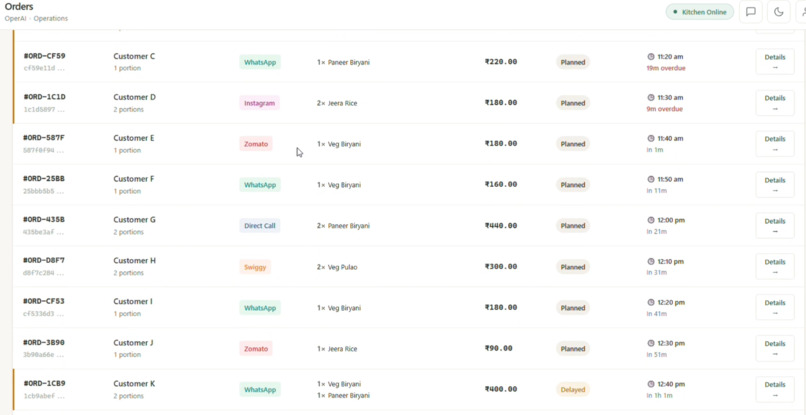Click the Kitchen Online status badge

click(x=700, y=12)
